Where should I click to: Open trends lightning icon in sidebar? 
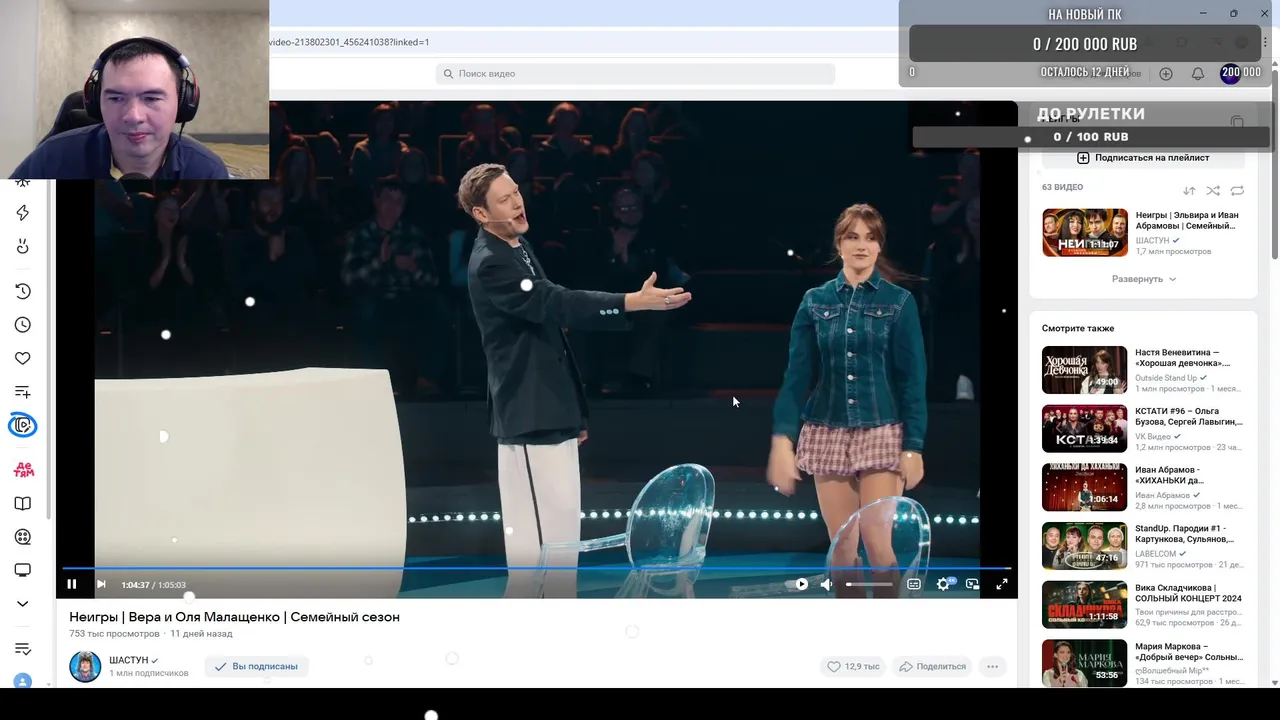(x=23, y=213)
